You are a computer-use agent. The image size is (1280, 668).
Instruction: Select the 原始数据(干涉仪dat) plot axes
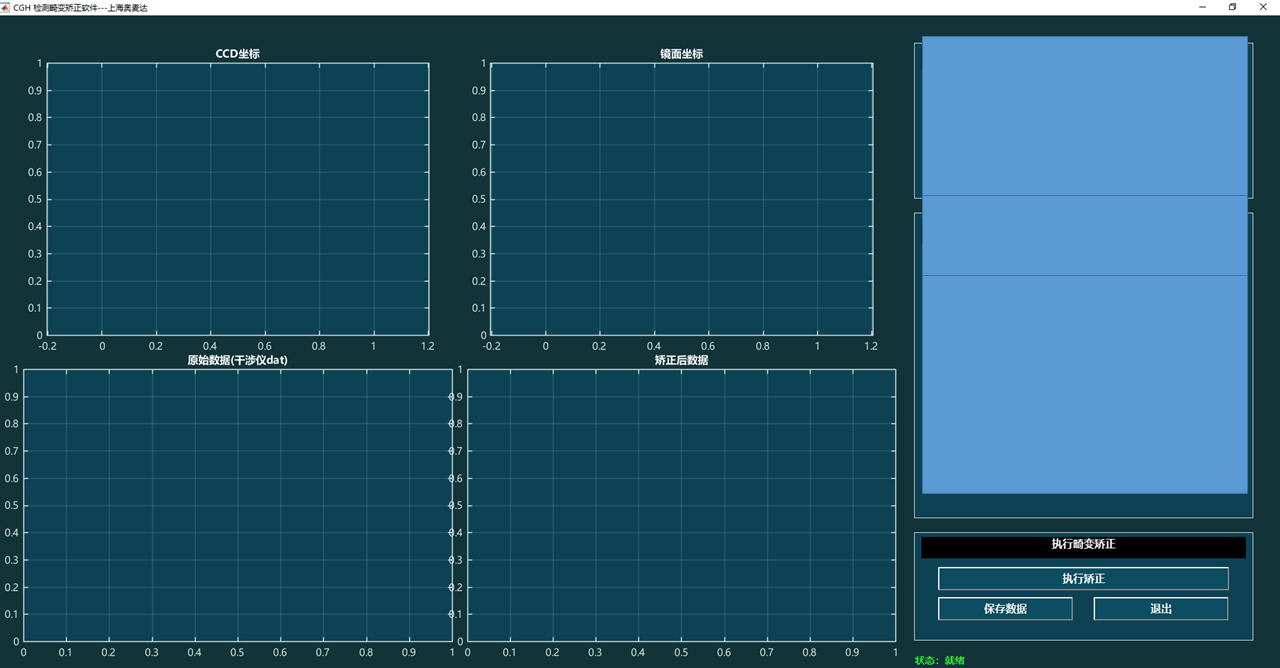[237, 505]
